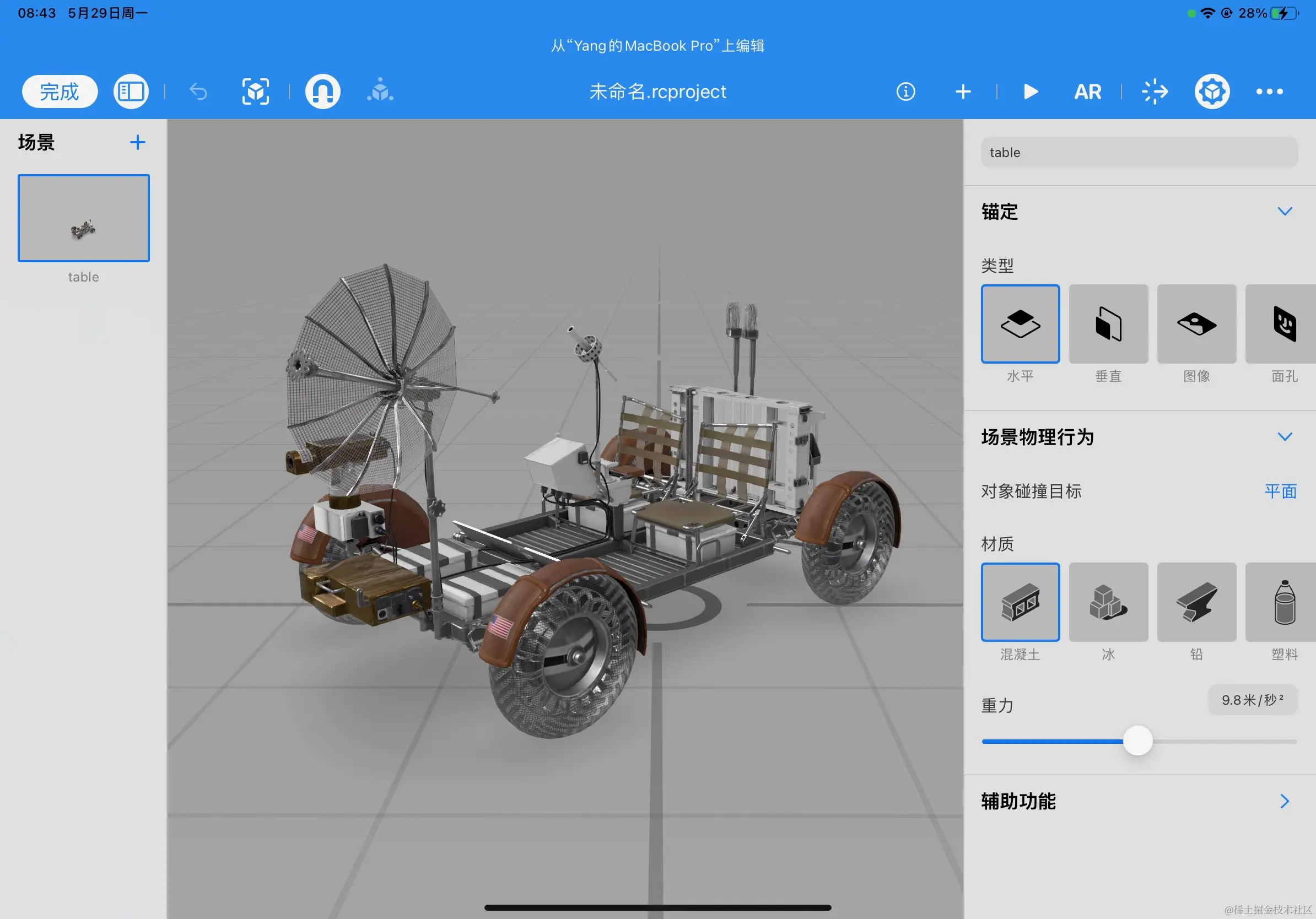Collapse the 锚定 anchoring section

click(x=1285, y=212)
